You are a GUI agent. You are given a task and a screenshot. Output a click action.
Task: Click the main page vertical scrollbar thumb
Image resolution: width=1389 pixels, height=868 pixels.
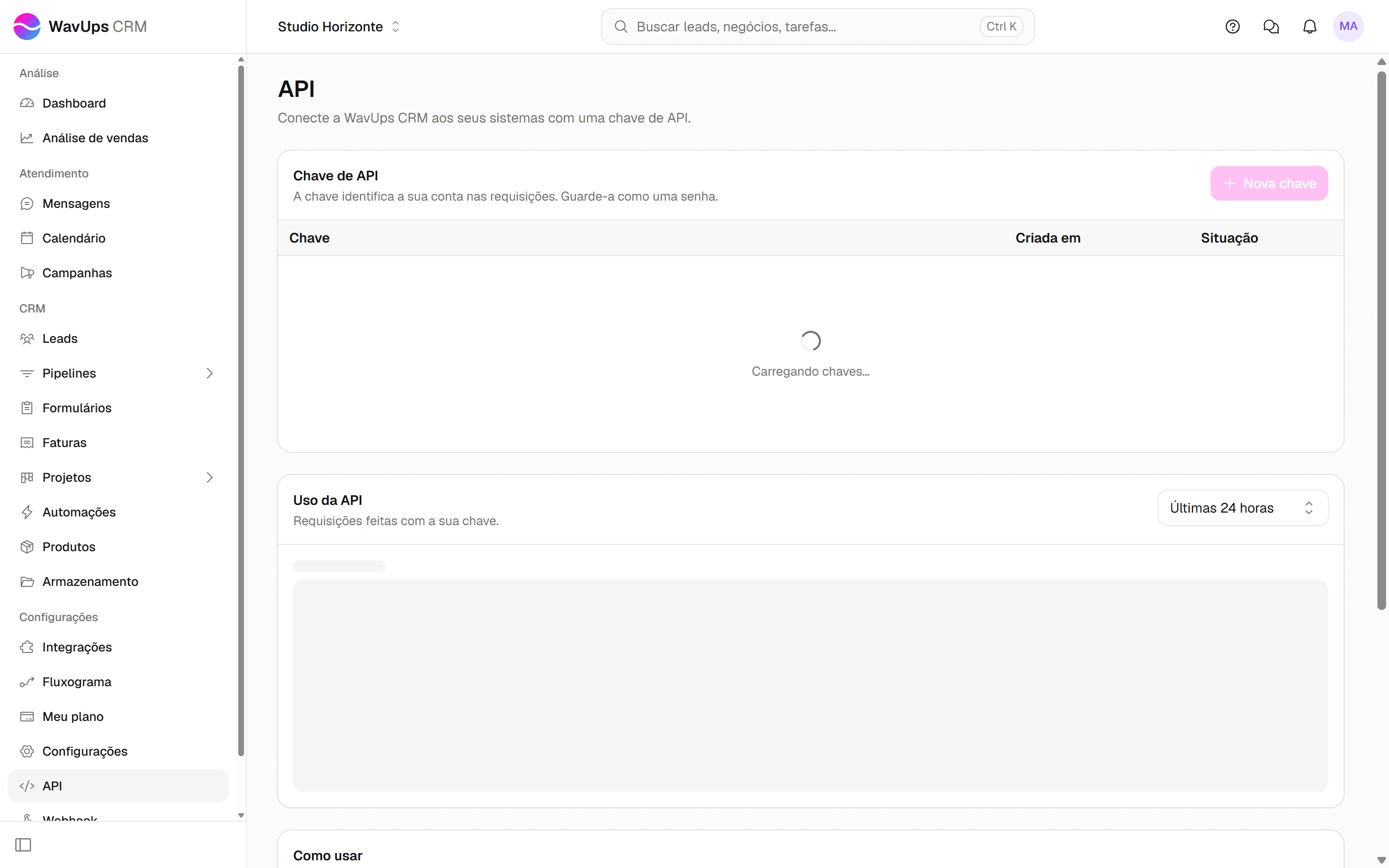coord(1382,340)
